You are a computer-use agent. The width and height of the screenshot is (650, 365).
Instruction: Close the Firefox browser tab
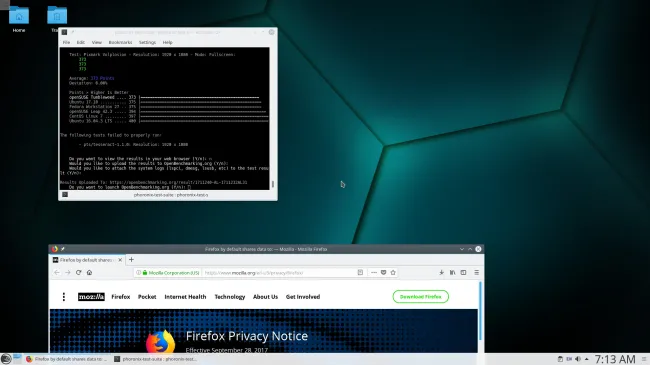pyautogui.click(x=120, y=260)
